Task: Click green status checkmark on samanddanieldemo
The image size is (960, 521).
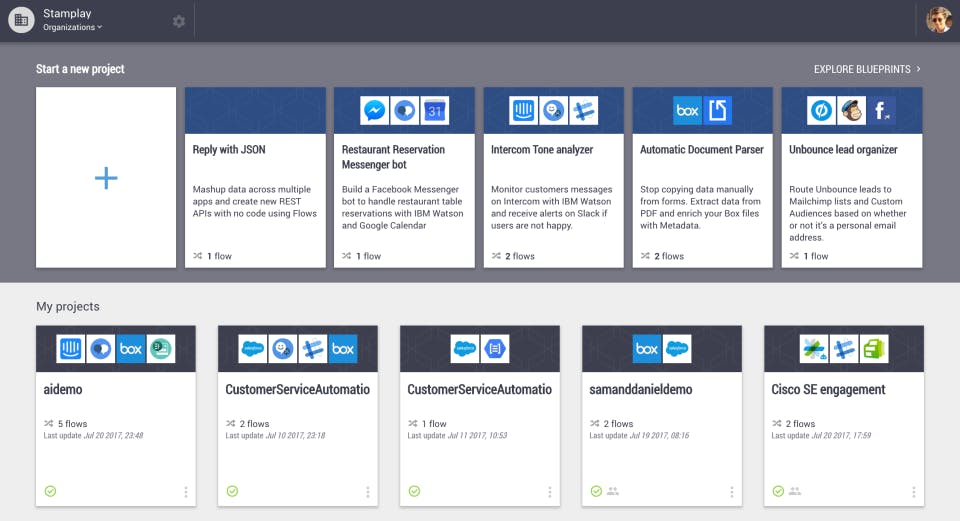Action: [596, 491]
